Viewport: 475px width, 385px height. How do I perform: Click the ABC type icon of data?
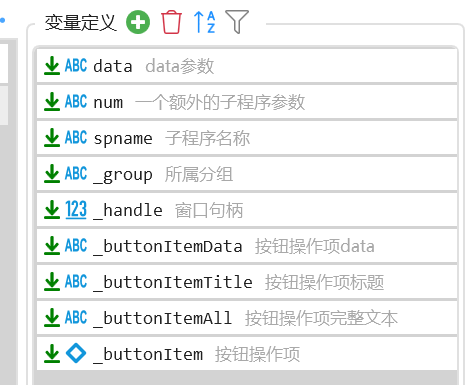pyautogui.click(x=76, y=65)
